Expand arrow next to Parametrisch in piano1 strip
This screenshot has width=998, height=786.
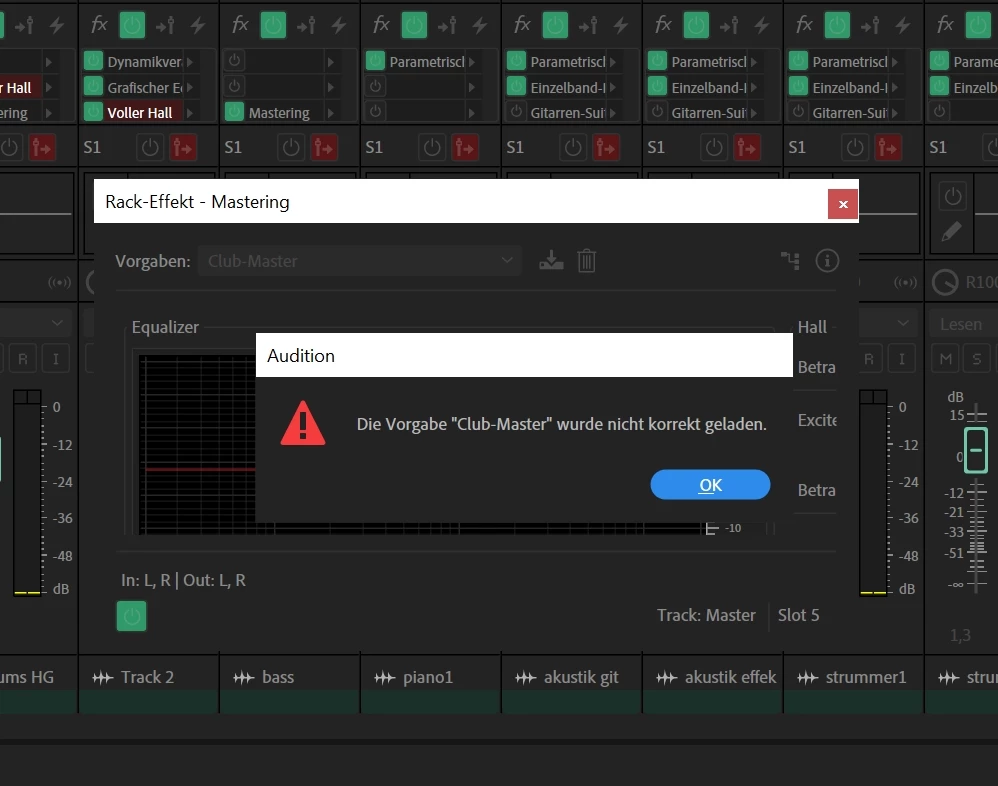tap(472, 62)
